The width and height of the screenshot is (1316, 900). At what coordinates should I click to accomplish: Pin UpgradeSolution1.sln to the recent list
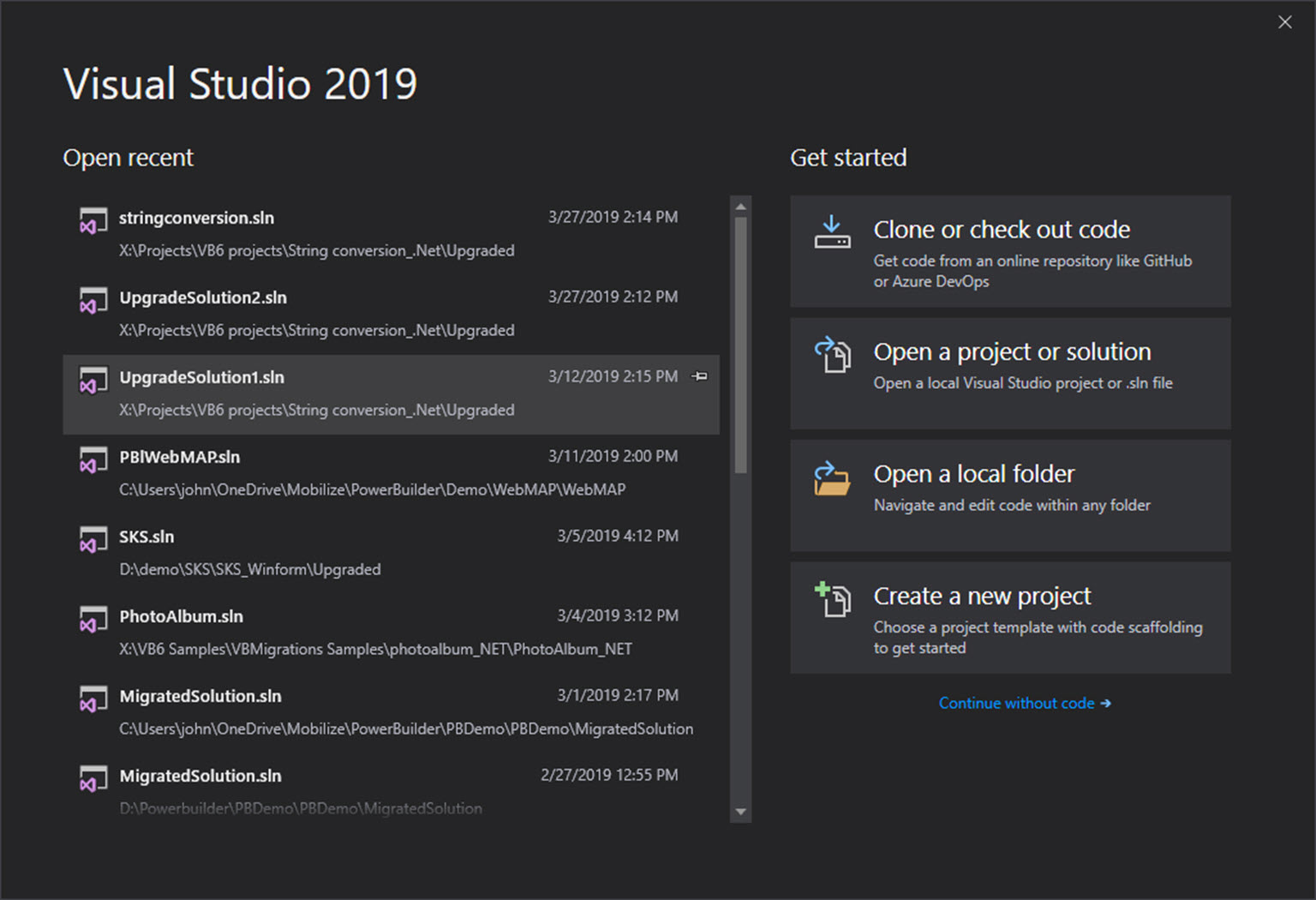(700, 376)
